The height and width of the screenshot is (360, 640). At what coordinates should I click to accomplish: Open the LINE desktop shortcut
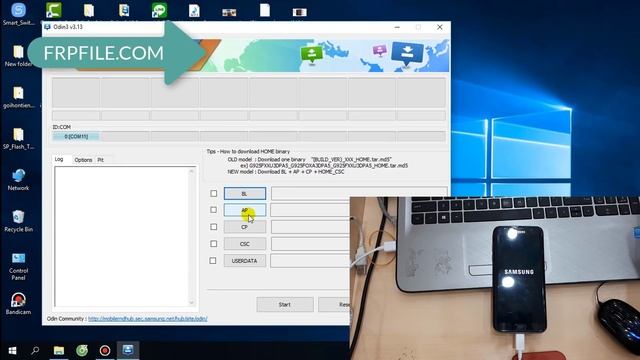[x=159, y=11]
